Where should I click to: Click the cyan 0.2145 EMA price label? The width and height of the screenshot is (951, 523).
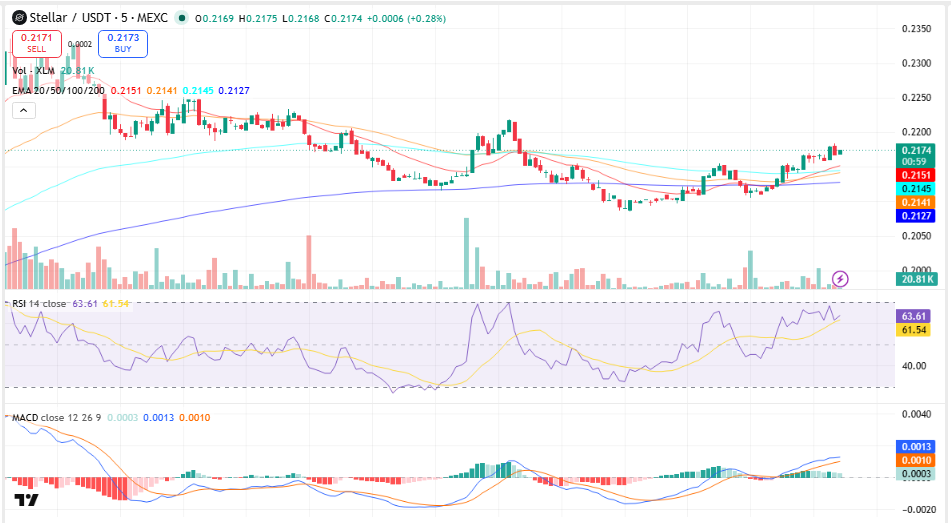[x=916, y=189]
